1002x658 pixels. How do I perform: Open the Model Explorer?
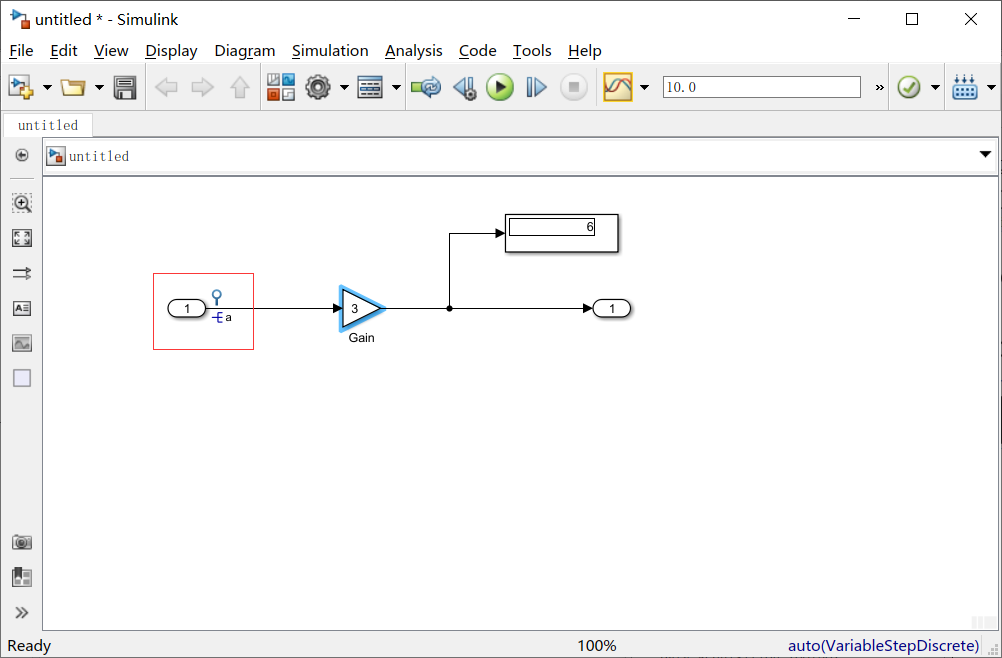pyautogui.click(x=371, y=87)
